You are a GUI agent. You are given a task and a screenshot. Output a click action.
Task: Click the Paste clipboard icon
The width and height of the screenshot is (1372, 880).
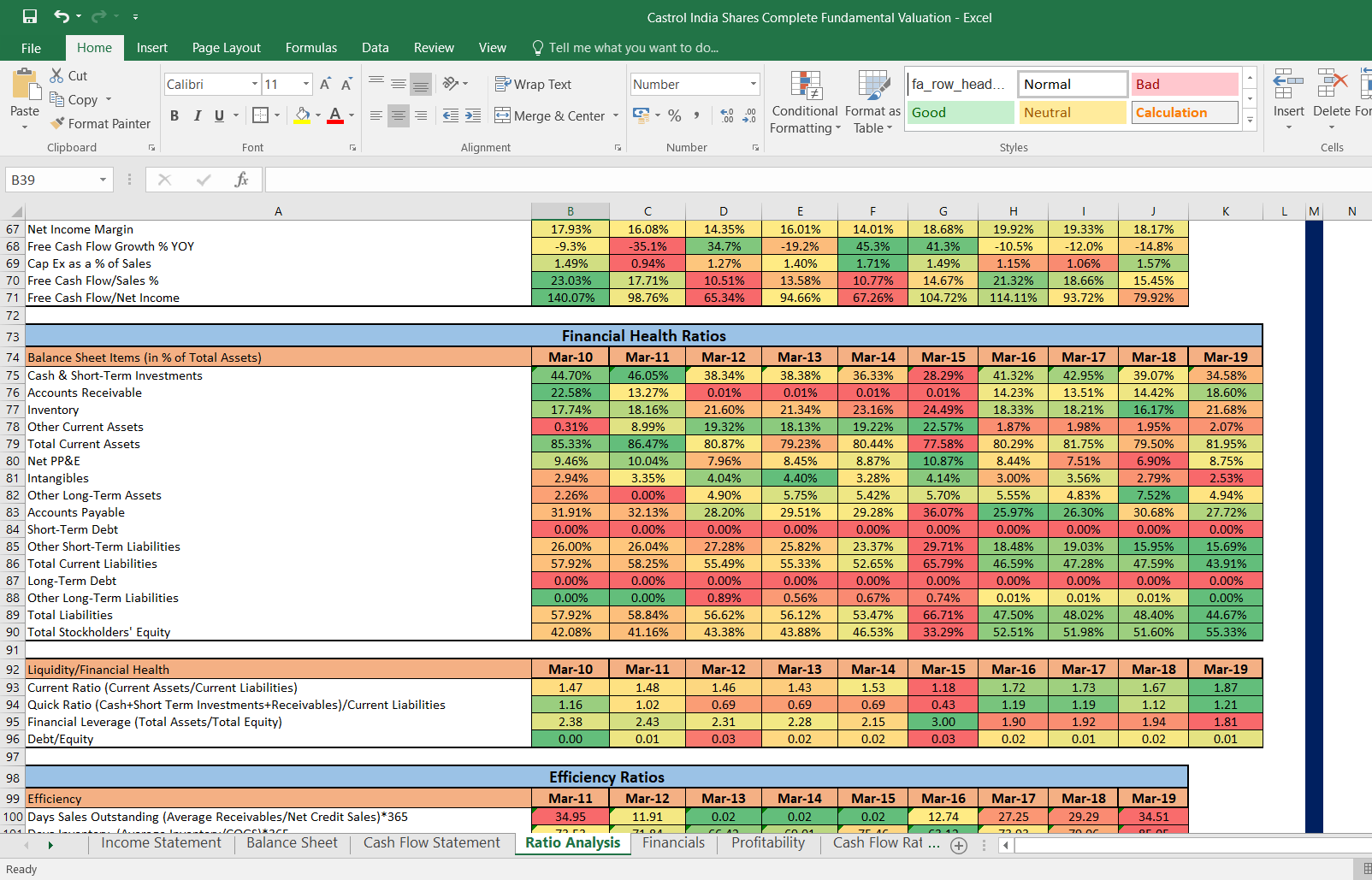click(26, 86)
